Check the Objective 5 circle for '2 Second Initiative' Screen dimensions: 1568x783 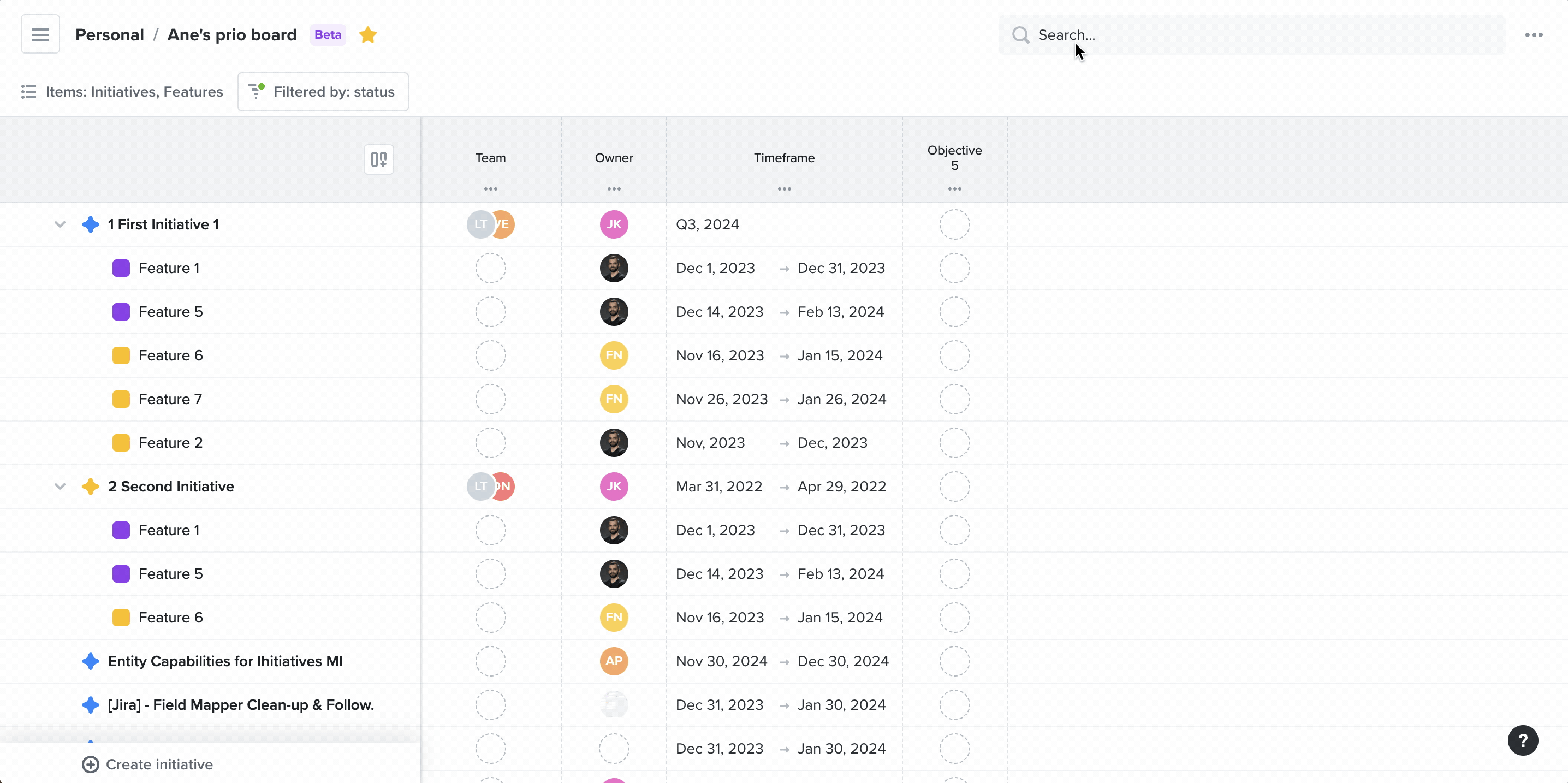pyautogui.click(x=954, y=486)
